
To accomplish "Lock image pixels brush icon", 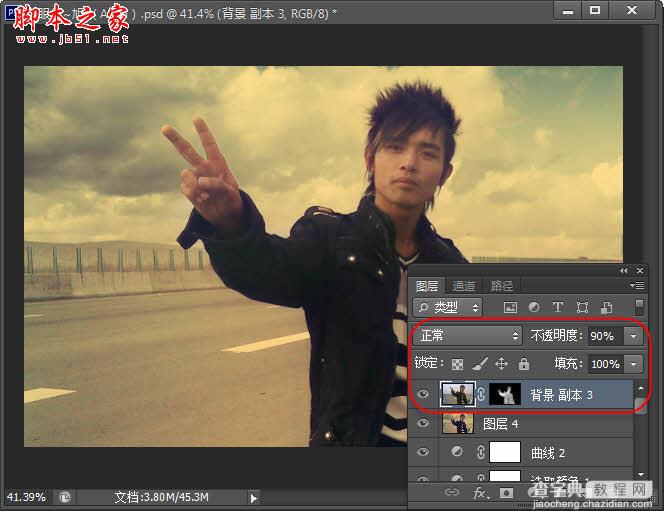I will (x=480, y=364).
